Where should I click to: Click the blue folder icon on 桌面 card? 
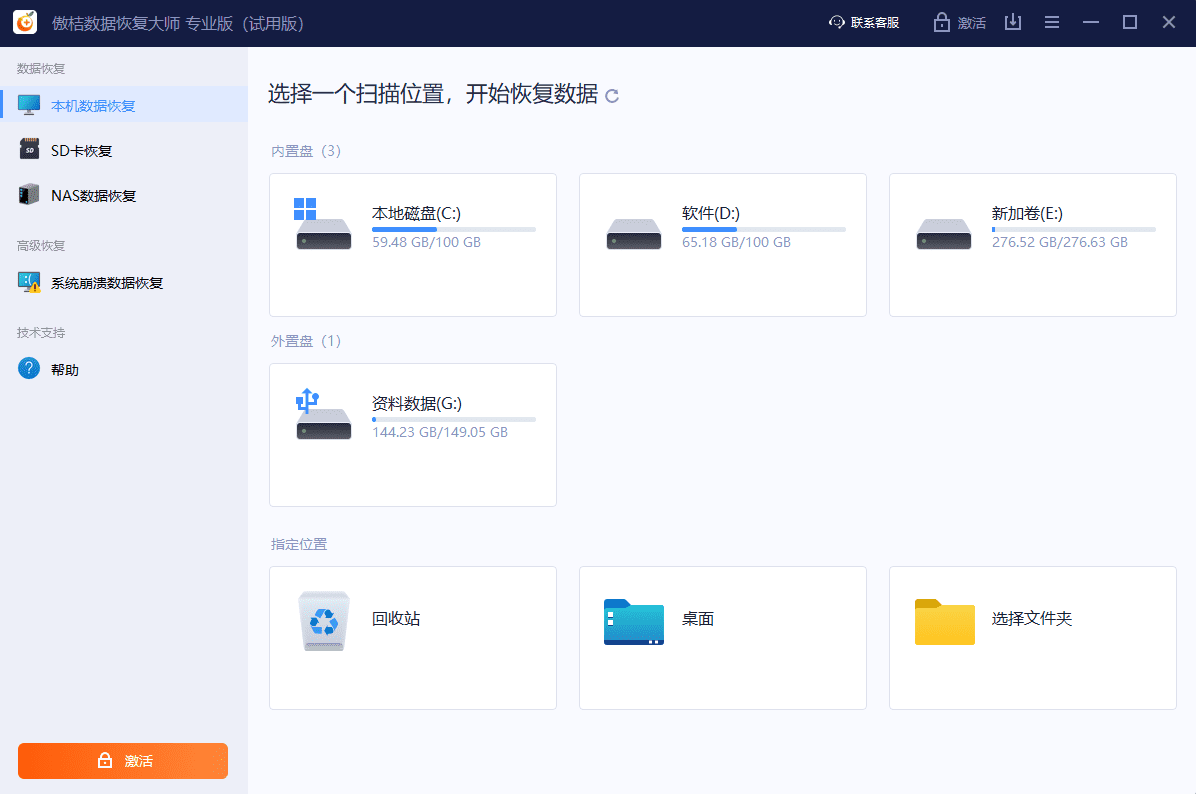[x=633, y=622]
